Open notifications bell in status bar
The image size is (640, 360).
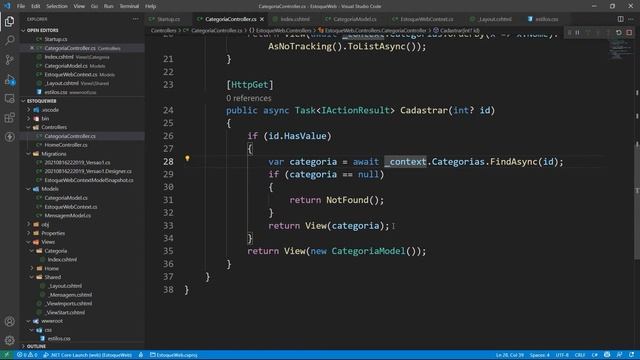632,355
